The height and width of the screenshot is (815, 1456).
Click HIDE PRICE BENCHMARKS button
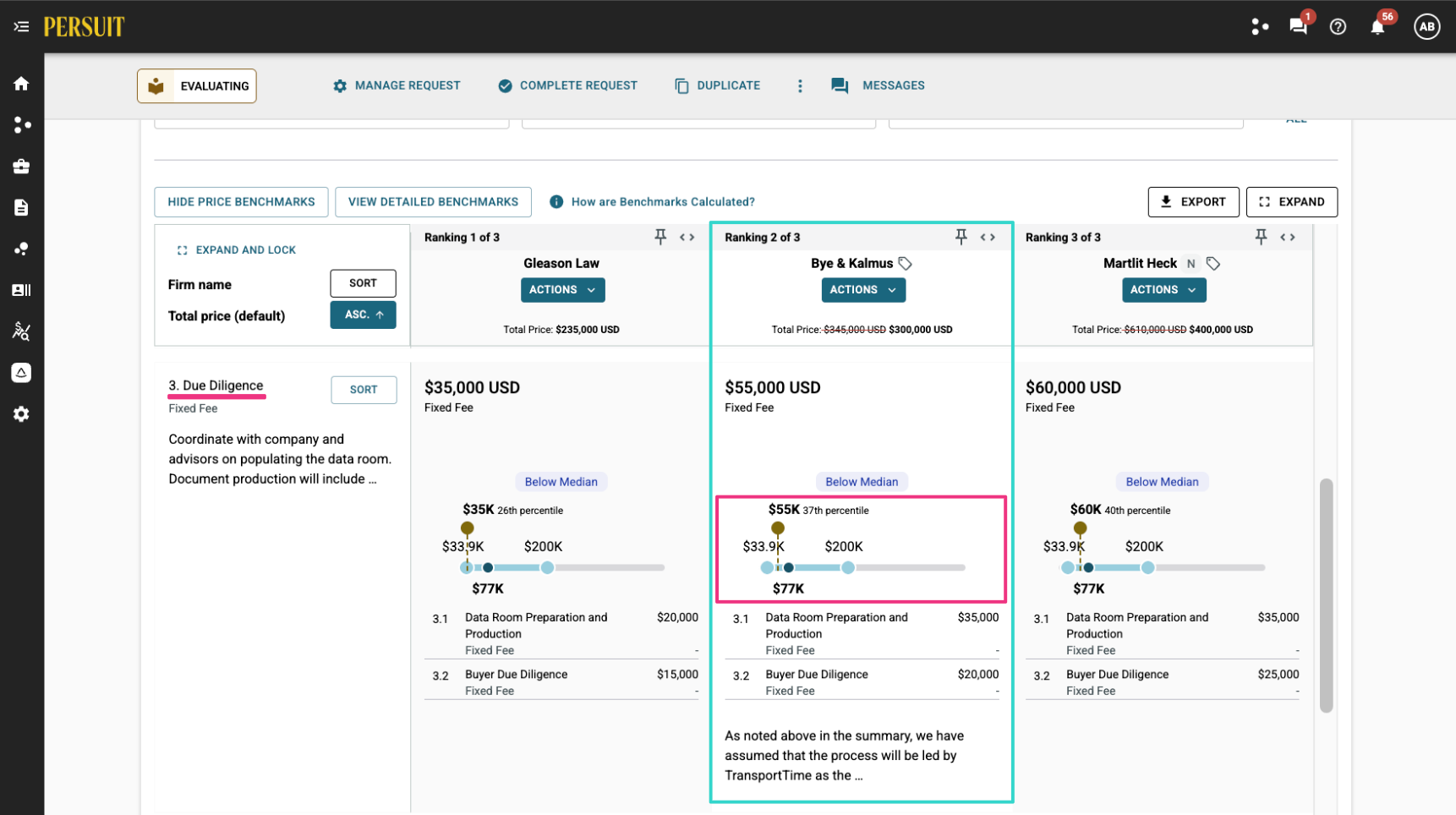pos(241,202)
